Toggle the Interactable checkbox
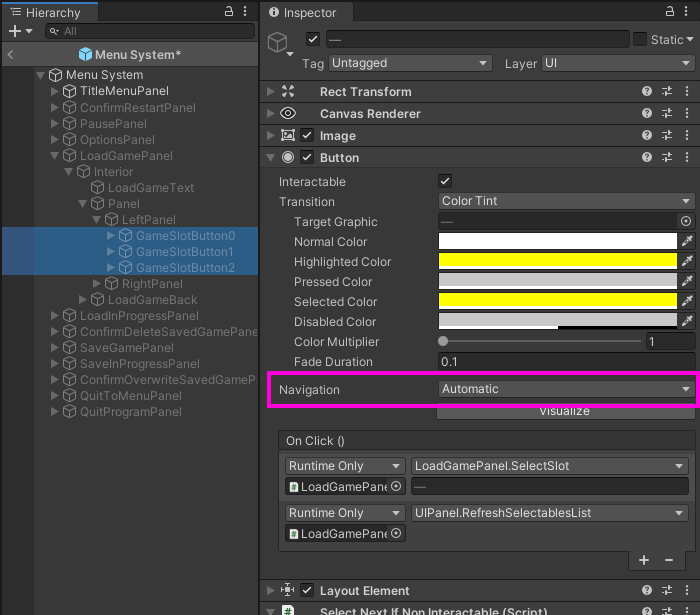This screenshot has height=615, width=700. pos(445,181)
